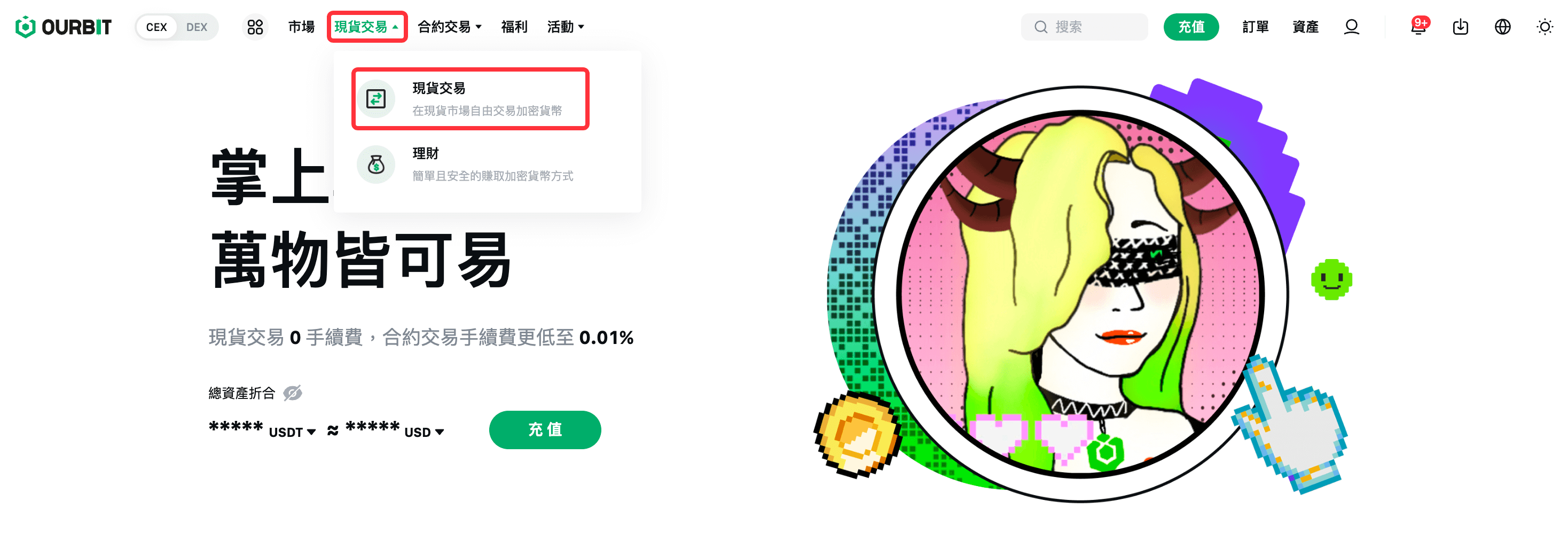Expand the 合約交易 dropdown menu

pyautogui.click(x=450, y=27)
